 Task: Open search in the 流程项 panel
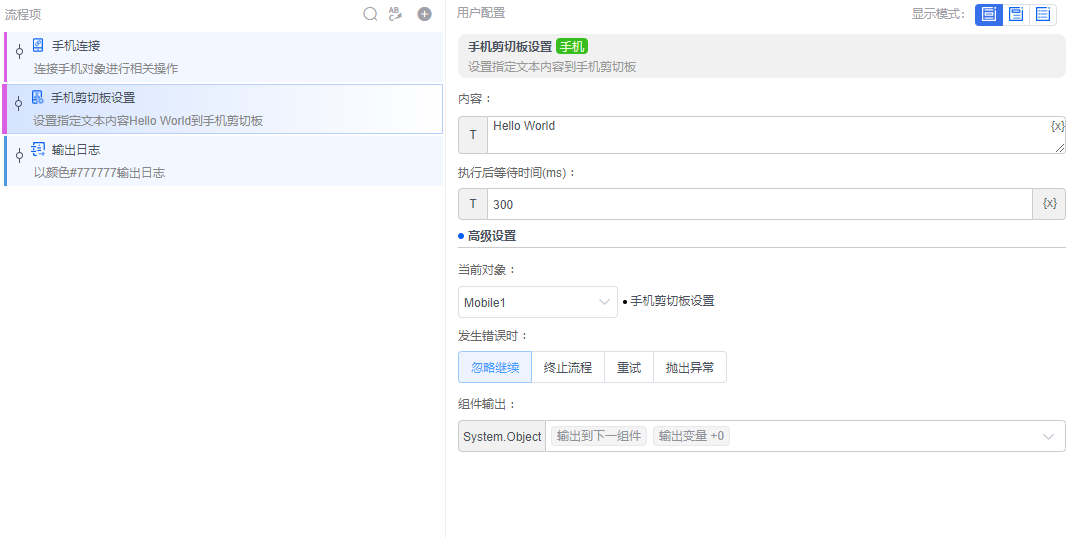coord(370,14)
